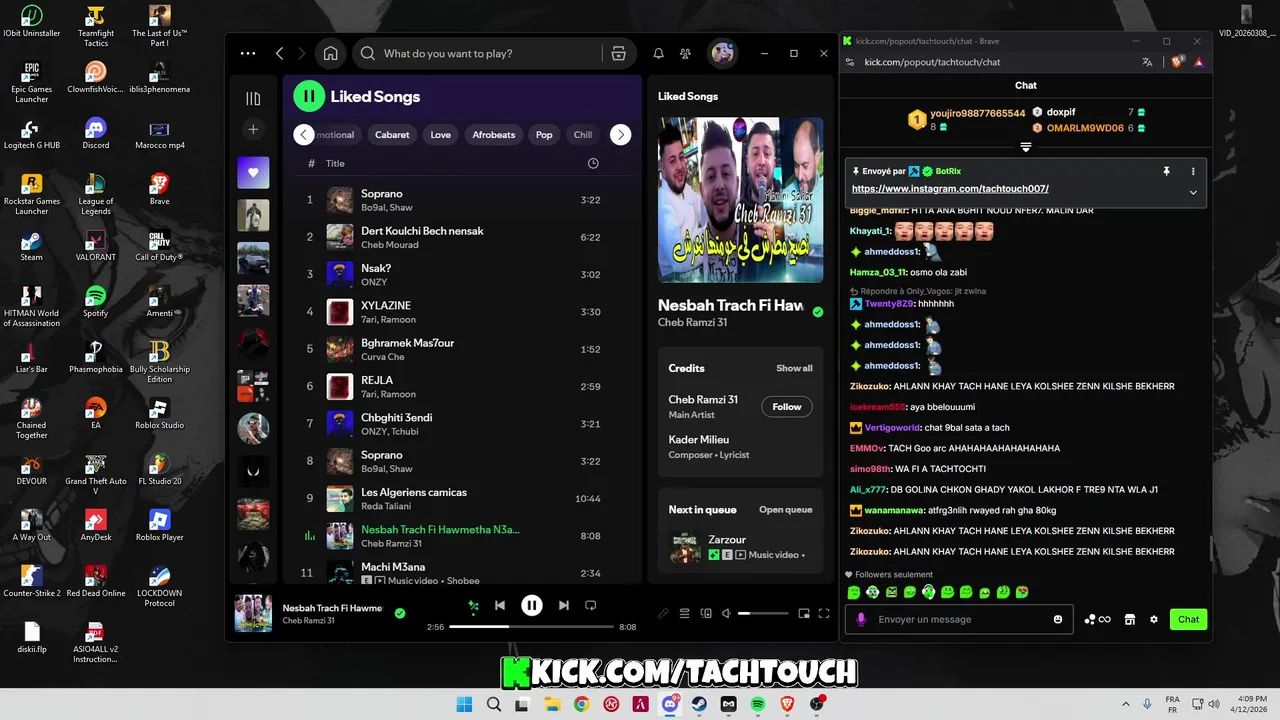This screenshot has width=1280, height=720.
Task: Select the Cabaret filter chip
Action: (x=392, y=135)
